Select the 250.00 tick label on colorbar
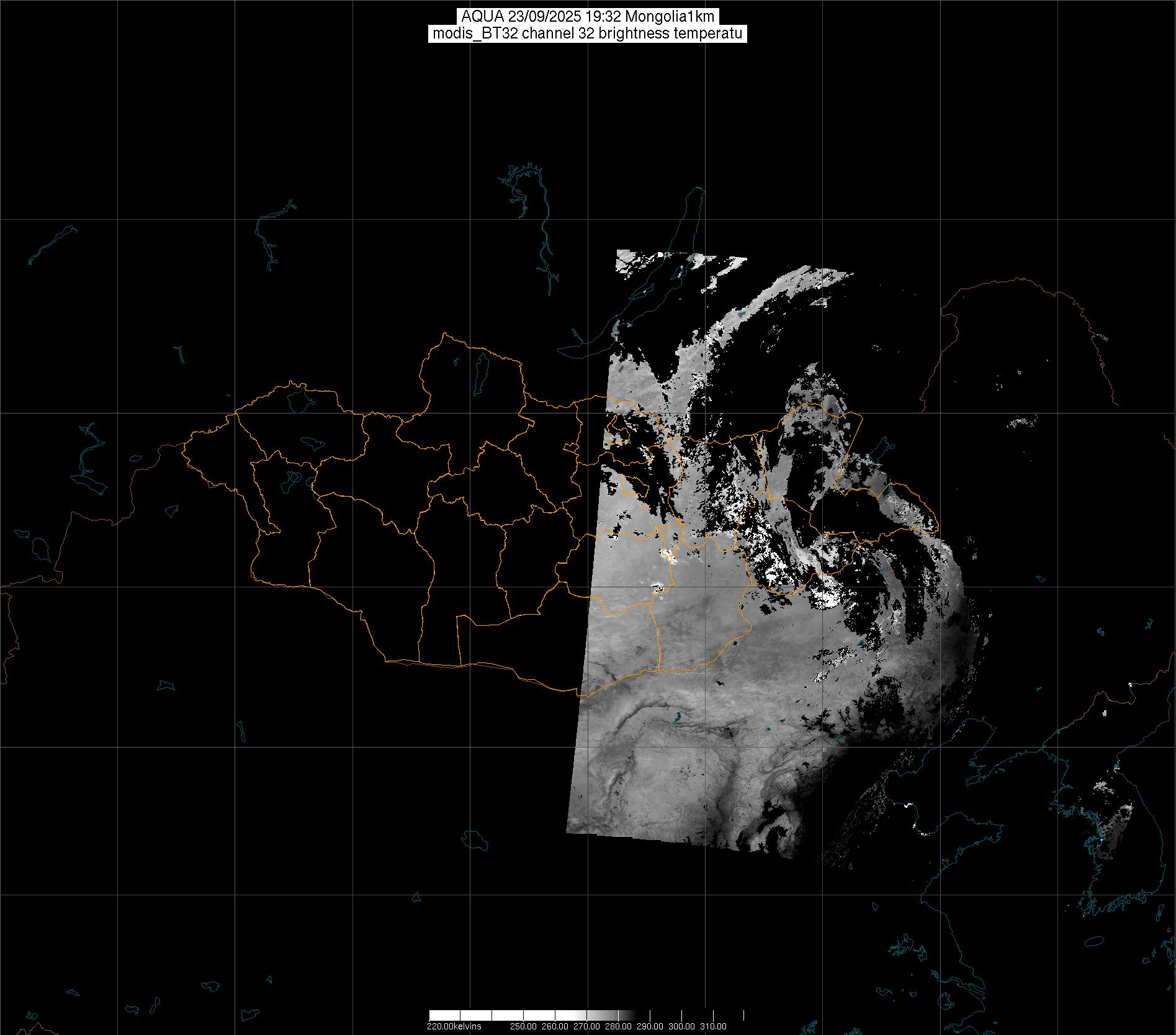The image size is (1176, 1035). (x=523, y=1026)
